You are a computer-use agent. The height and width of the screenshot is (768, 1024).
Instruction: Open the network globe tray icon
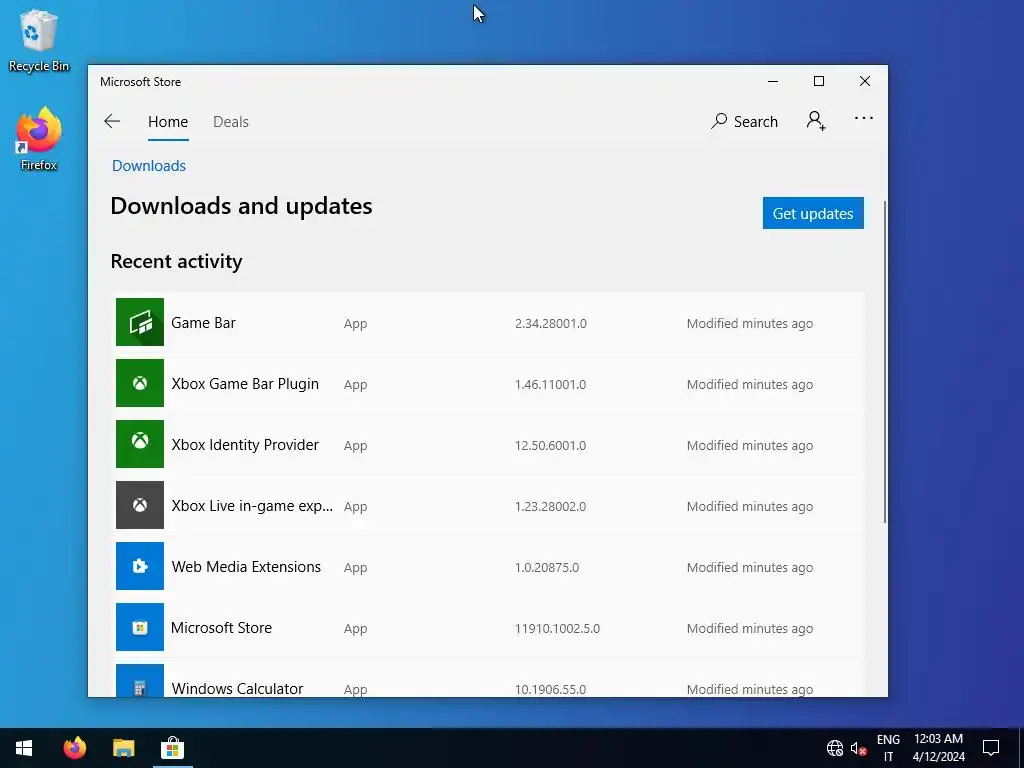[835, 748]
